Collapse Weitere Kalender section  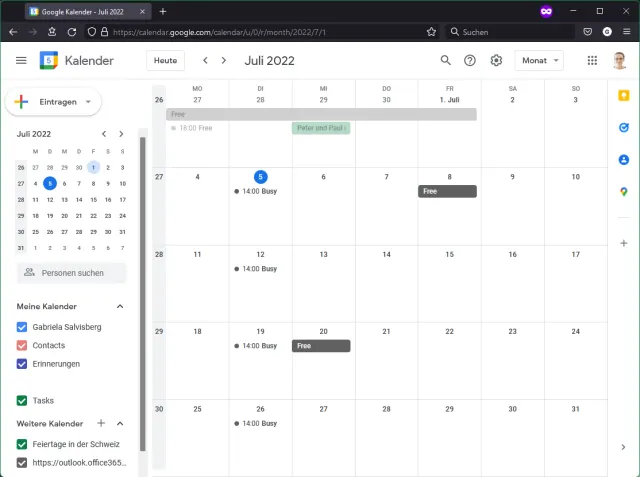click(x=120, y=423)
